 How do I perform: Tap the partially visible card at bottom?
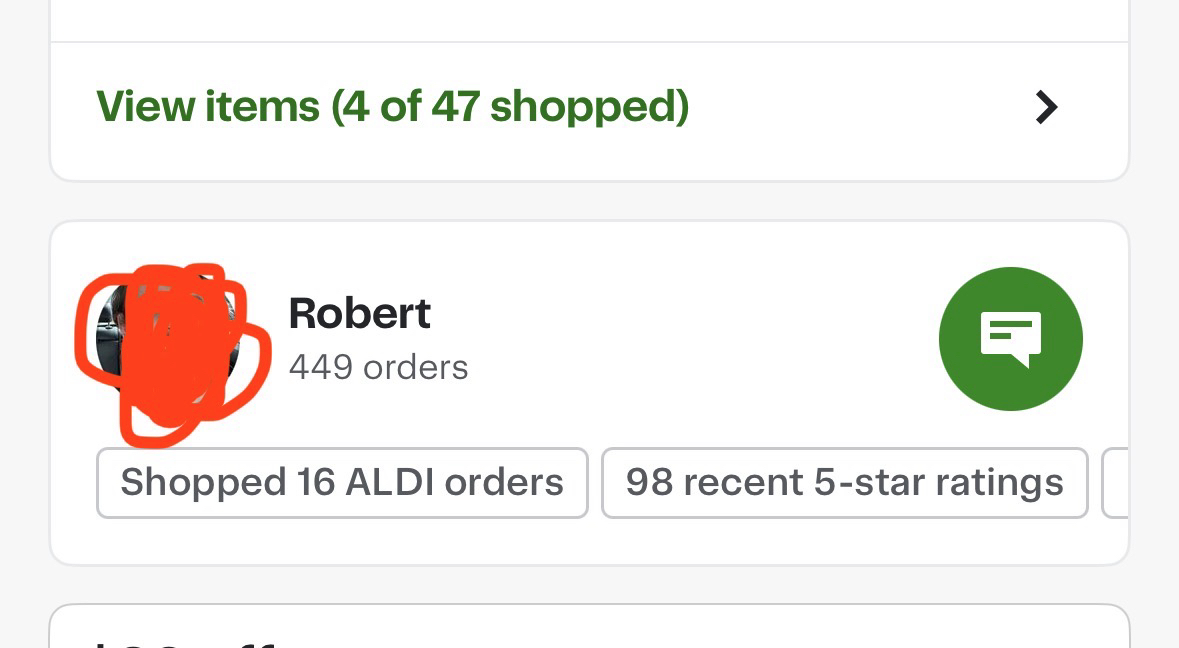(x=588, y=628)
